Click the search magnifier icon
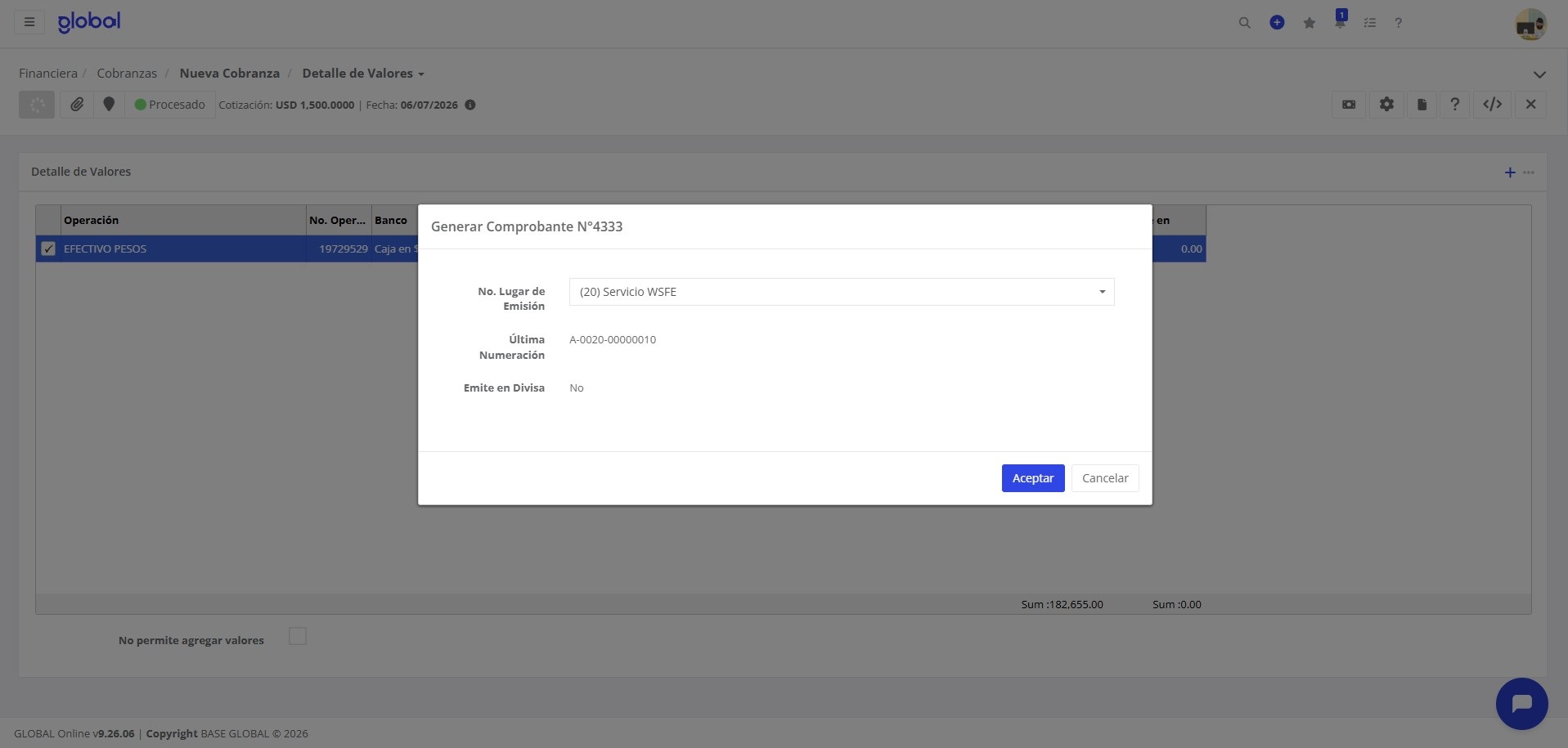This screenshot has height=748, width=1568. click(x=1245, y=23)
